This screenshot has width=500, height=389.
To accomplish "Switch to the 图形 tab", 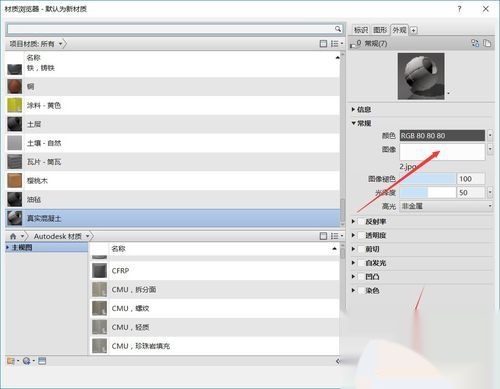I will 380,30.
